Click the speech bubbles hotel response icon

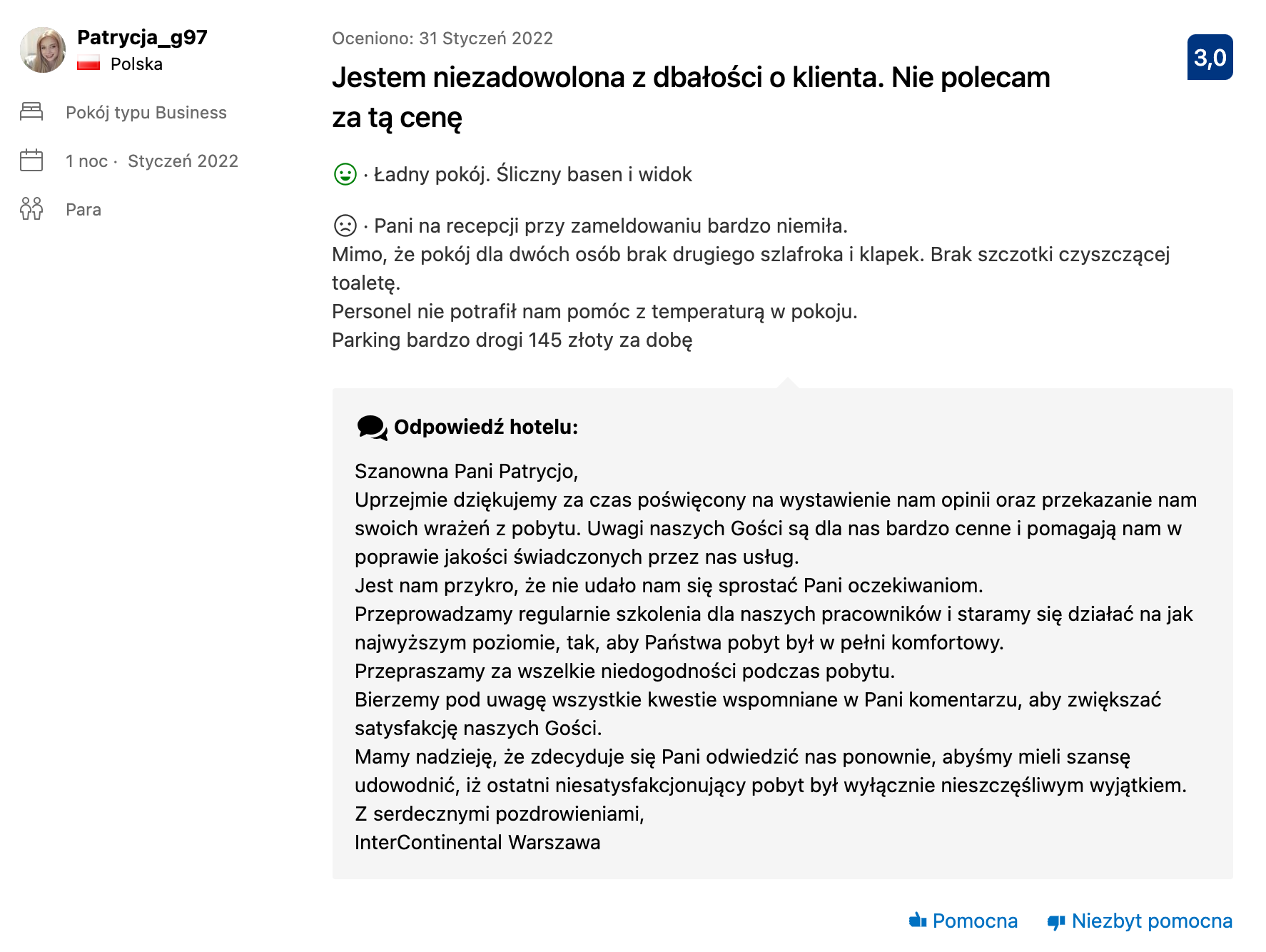pos(372,427)
